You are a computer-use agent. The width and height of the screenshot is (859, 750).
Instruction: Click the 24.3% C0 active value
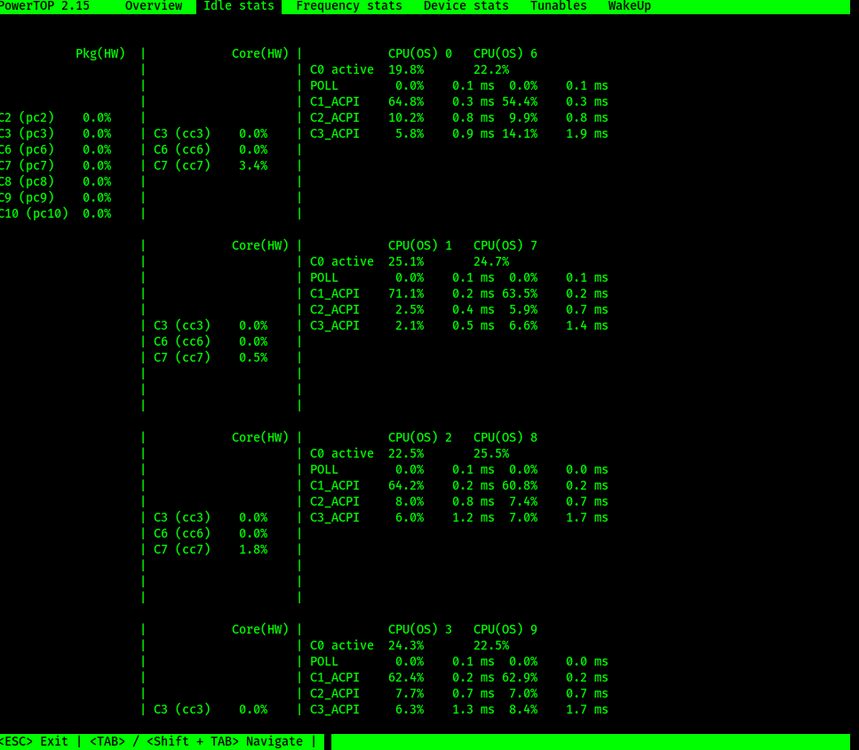(406, 645)
